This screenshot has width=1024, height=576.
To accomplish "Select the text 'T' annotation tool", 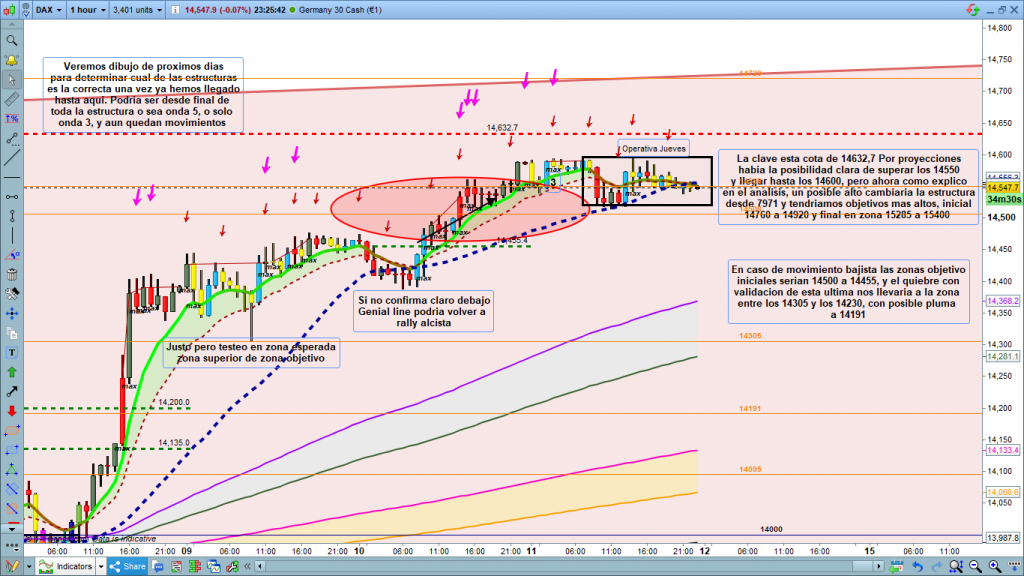I will pyautogui.click(x=11, y=352).
